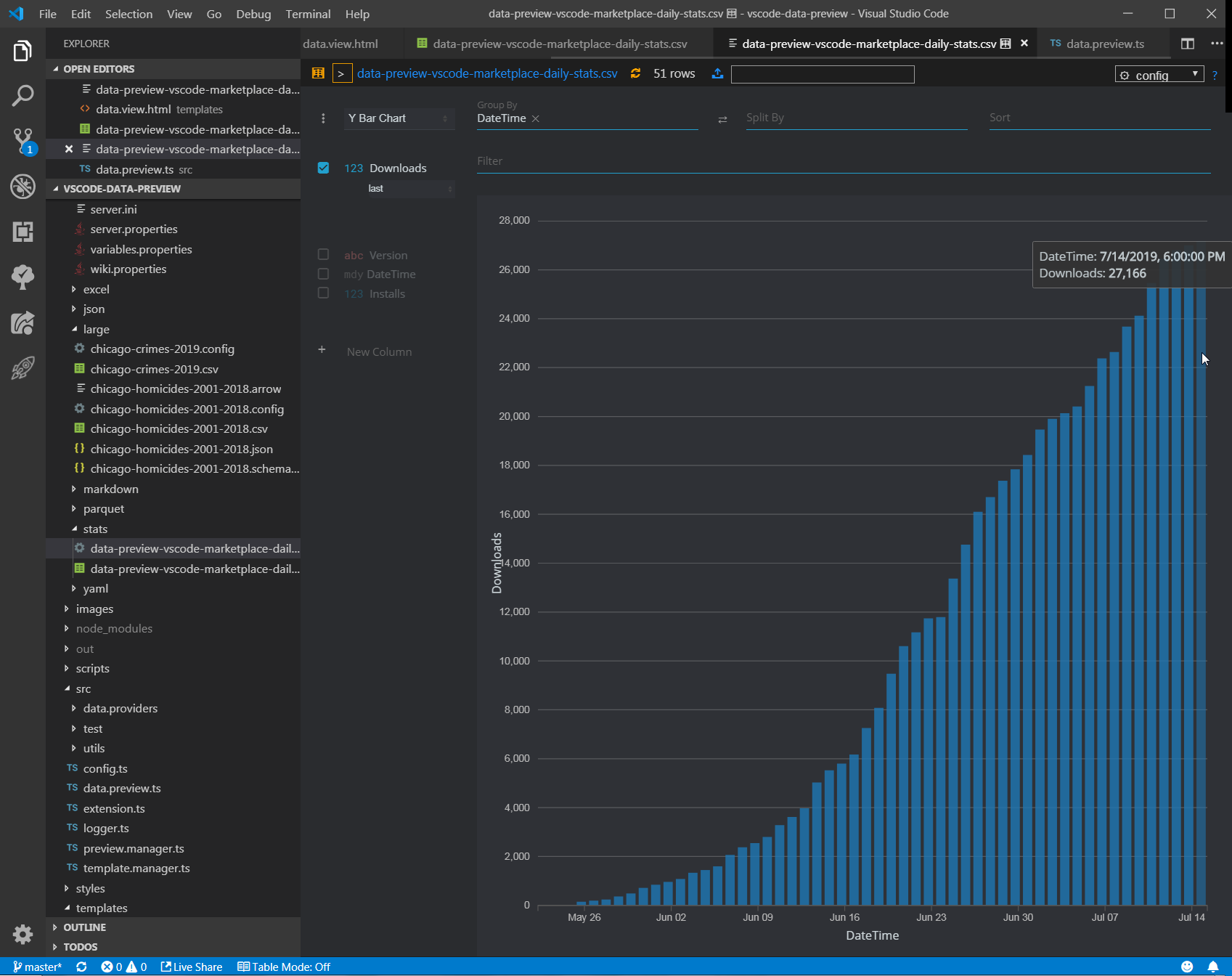
Task: Expand the TODOS section
Action: 80,947
